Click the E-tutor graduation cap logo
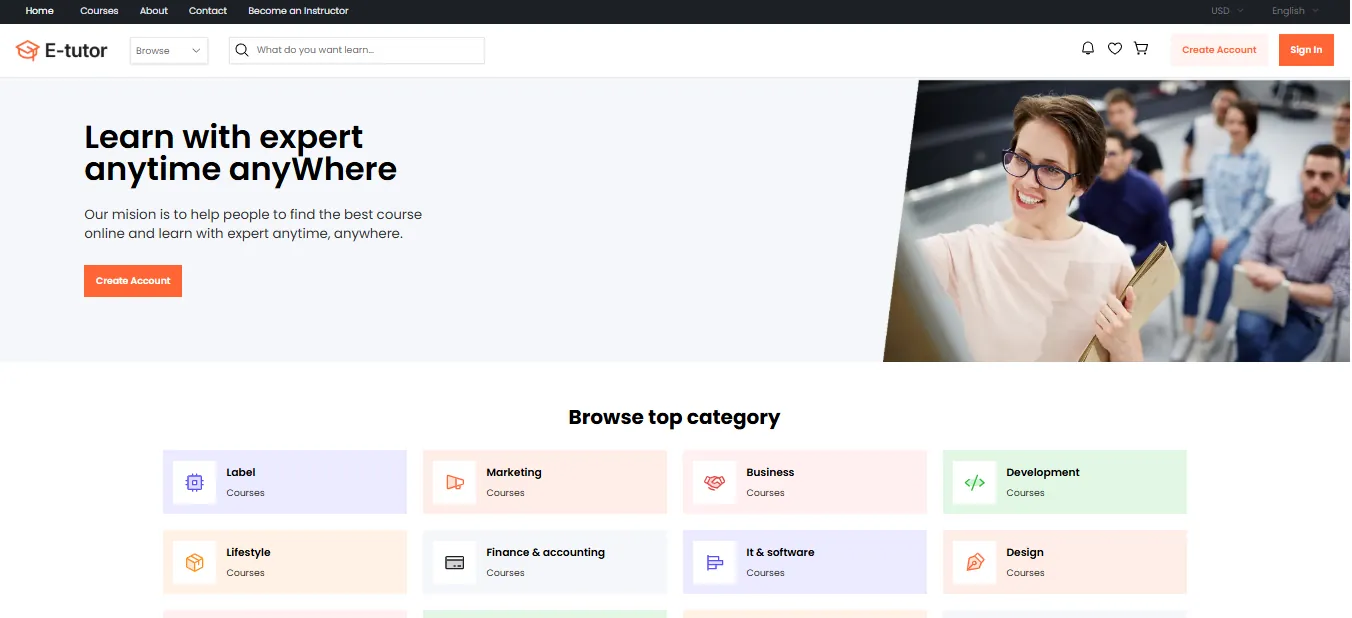This screenshot has width=1352, height=618. pos(27,50)
